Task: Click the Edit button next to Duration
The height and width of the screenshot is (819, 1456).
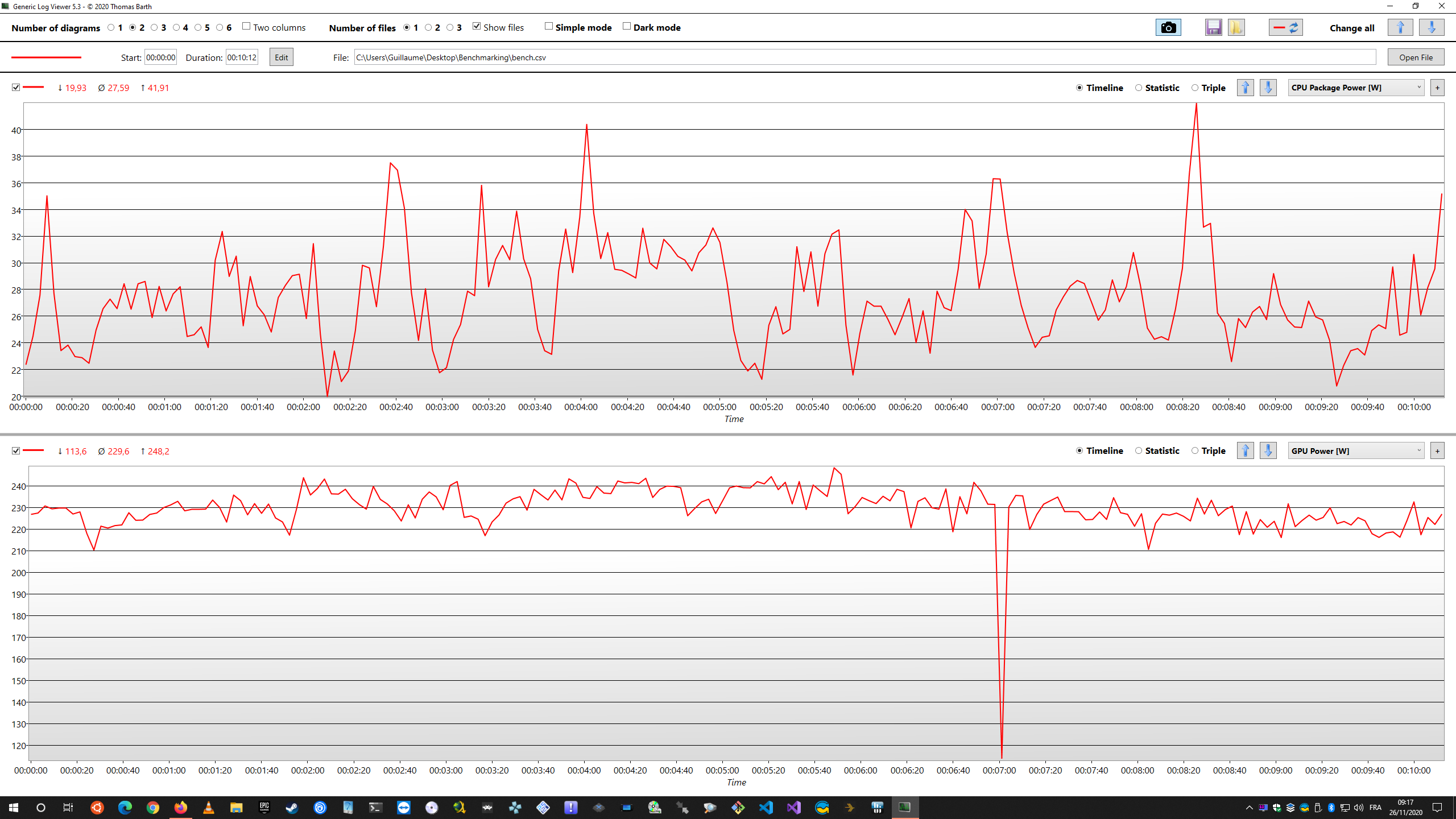Action: click(281, 57)
